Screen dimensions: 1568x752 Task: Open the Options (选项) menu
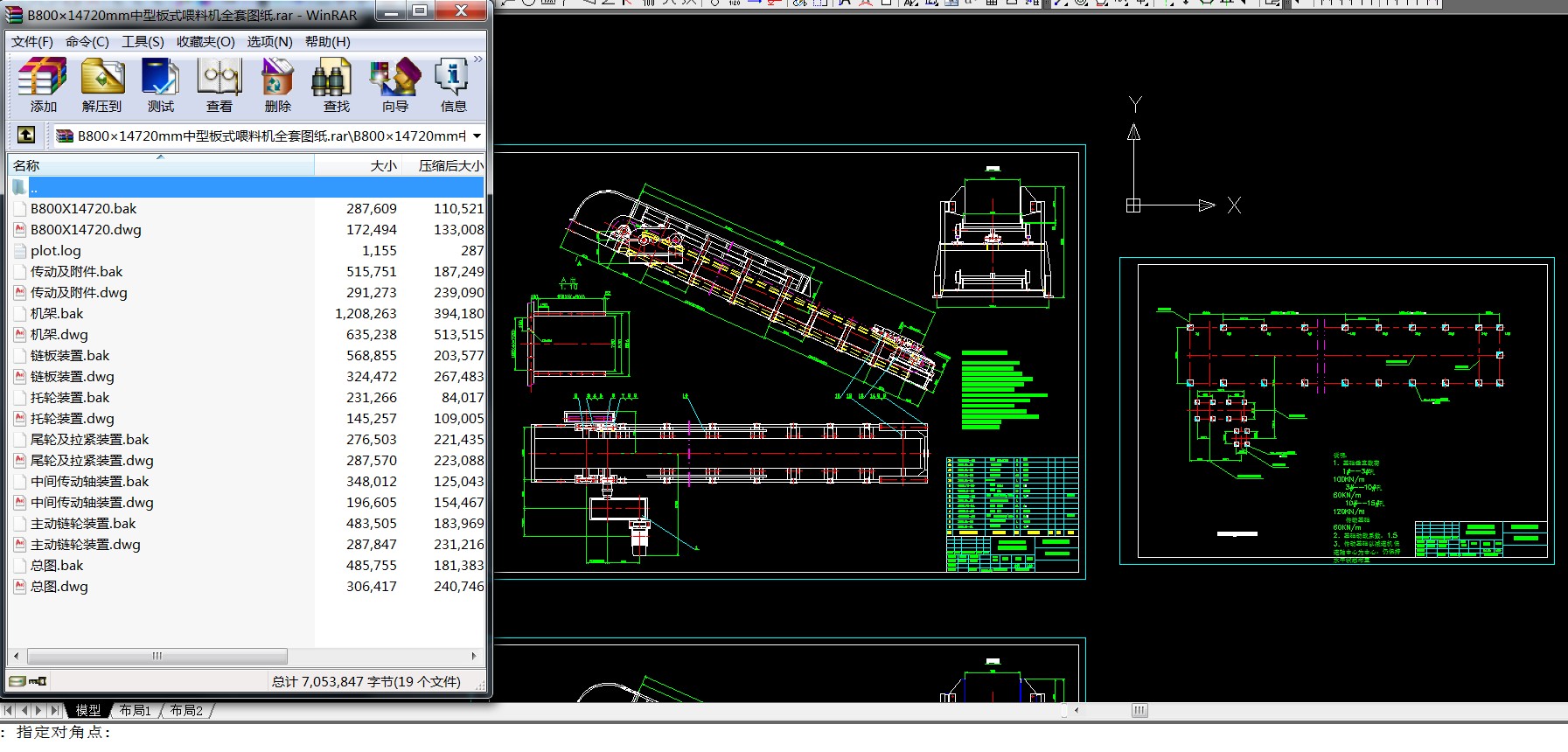pos(269,41)
